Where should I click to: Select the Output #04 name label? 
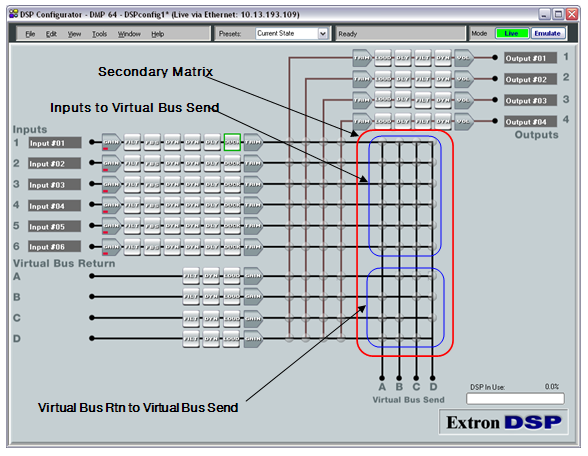coord(530,122)
